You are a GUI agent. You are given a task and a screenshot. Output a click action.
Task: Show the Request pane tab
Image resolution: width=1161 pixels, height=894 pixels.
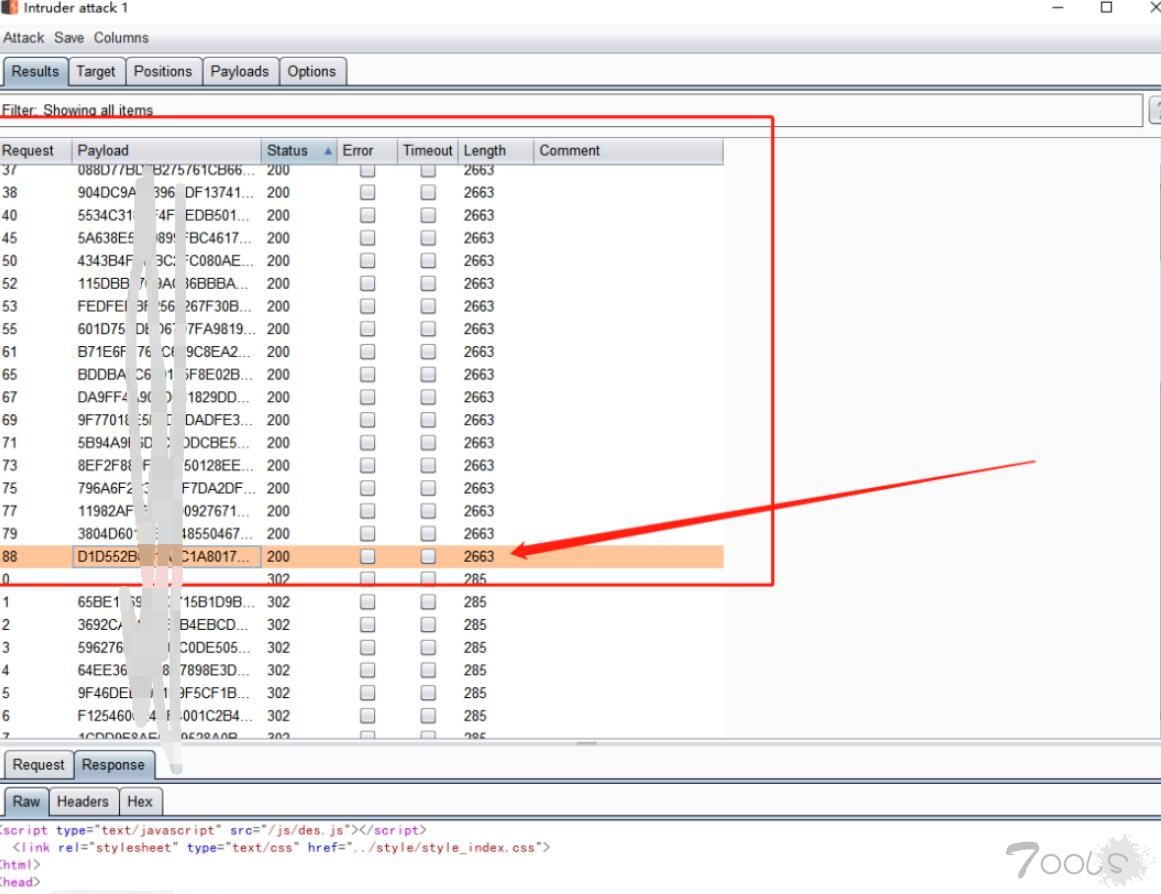click(39, 764)
